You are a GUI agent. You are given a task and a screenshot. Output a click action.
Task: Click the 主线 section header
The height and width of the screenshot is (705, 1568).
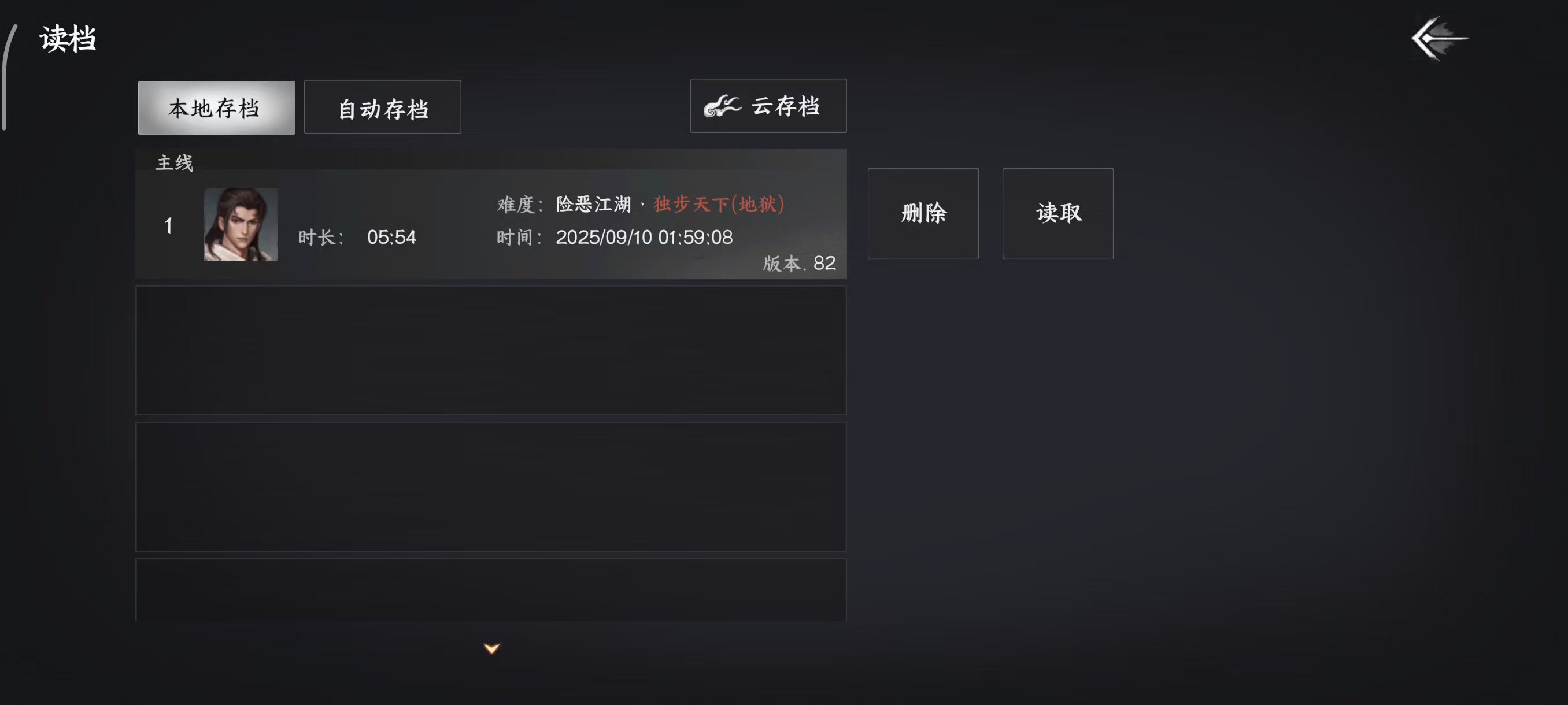click(x=174, y=163)
